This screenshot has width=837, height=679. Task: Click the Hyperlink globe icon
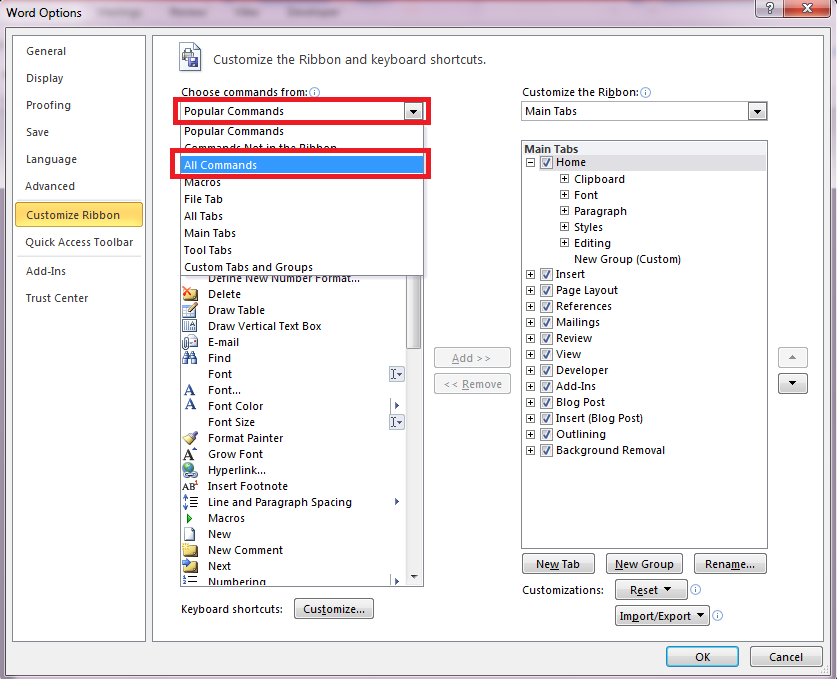pos(189,470)
